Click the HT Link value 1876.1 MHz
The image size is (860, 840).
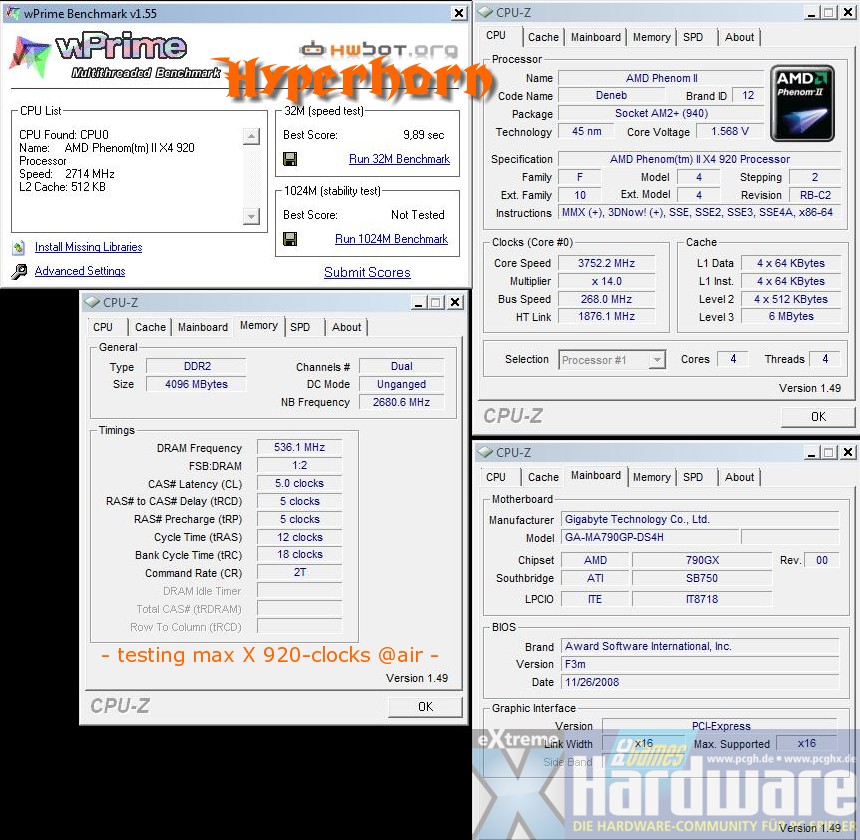coord(606,316)
